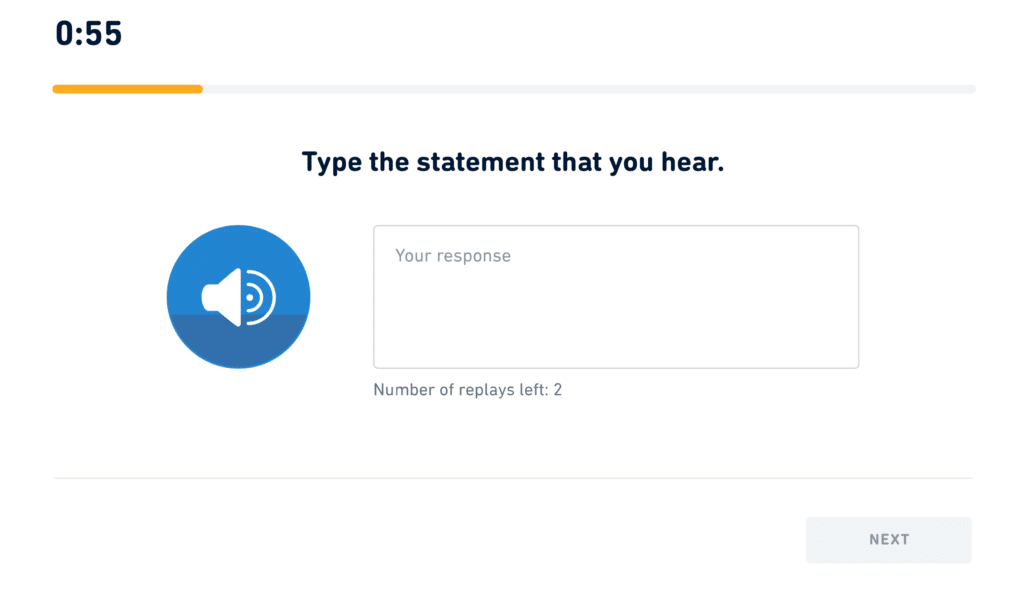
Task: Click the horizontal divider above NEXT
Action: point(512,478)
